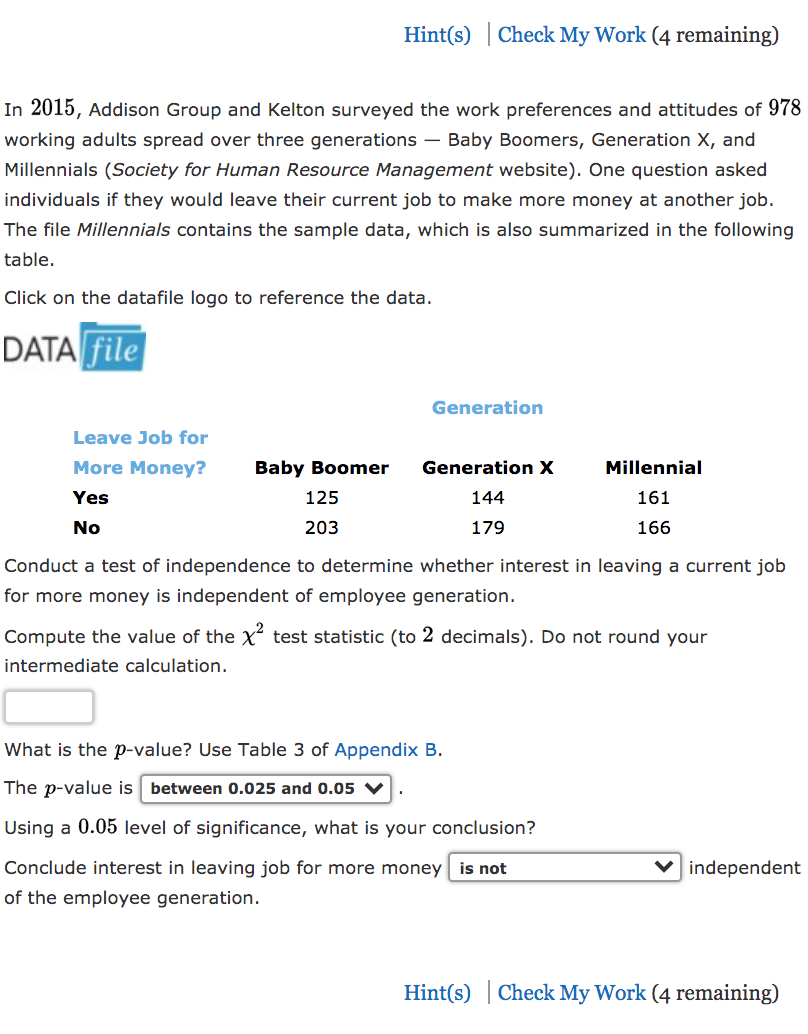
Task: Click Check My Work at the bottom
Action: coord(571,992)
